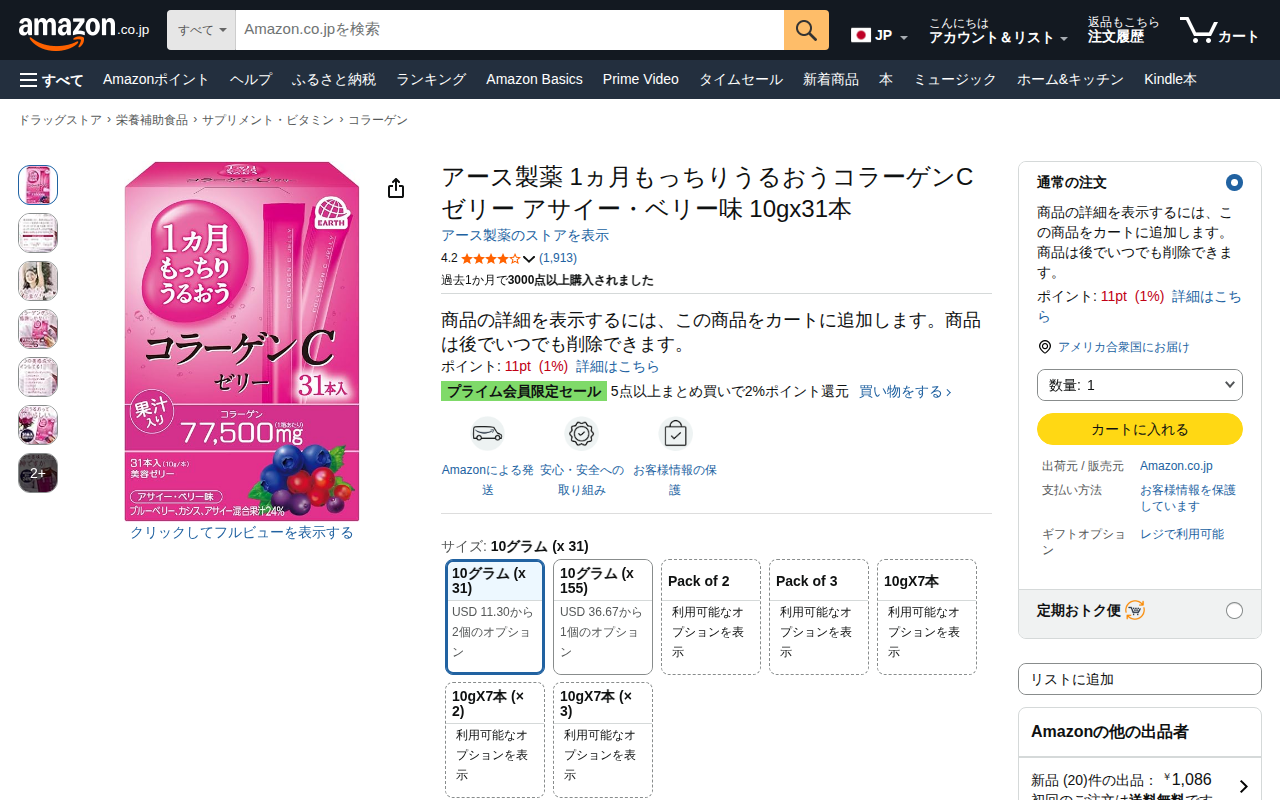
Task: Expand the すべて search category dropdown
Action: [202, 30]
